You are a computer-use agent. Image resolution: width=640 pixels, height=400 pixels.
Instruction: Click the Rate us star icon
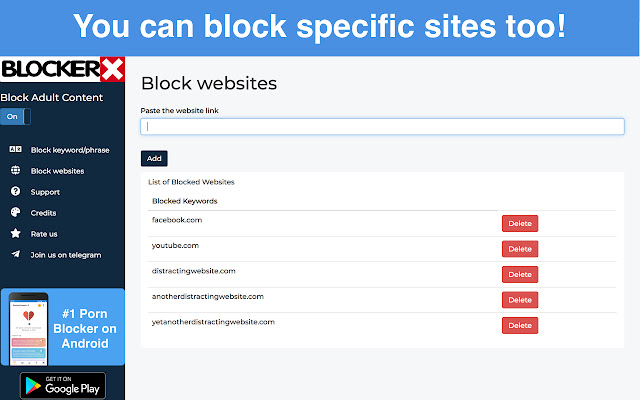[x=15, y=233]
